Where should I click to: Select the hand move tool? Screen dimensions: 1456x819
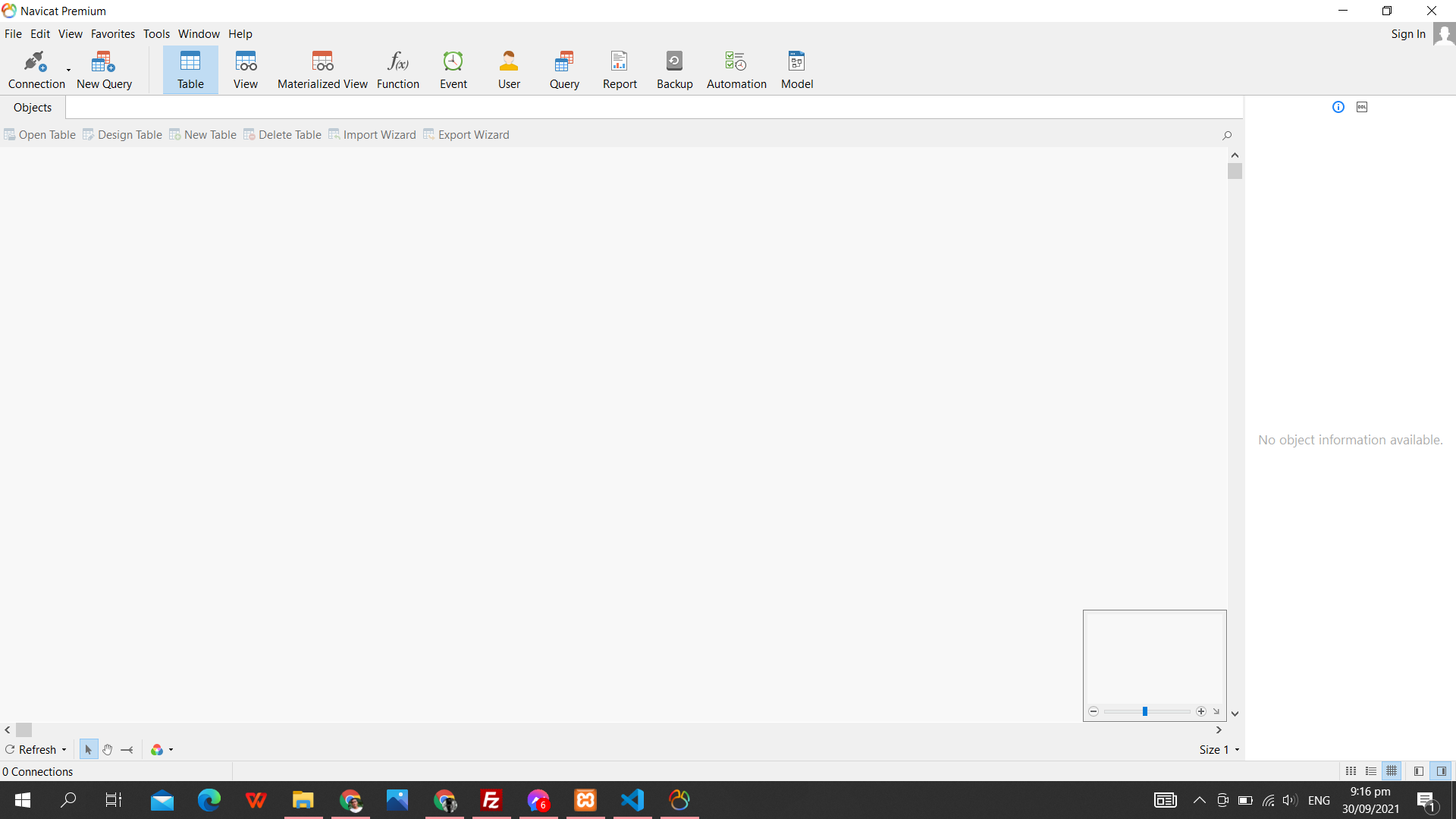(108, 750)
